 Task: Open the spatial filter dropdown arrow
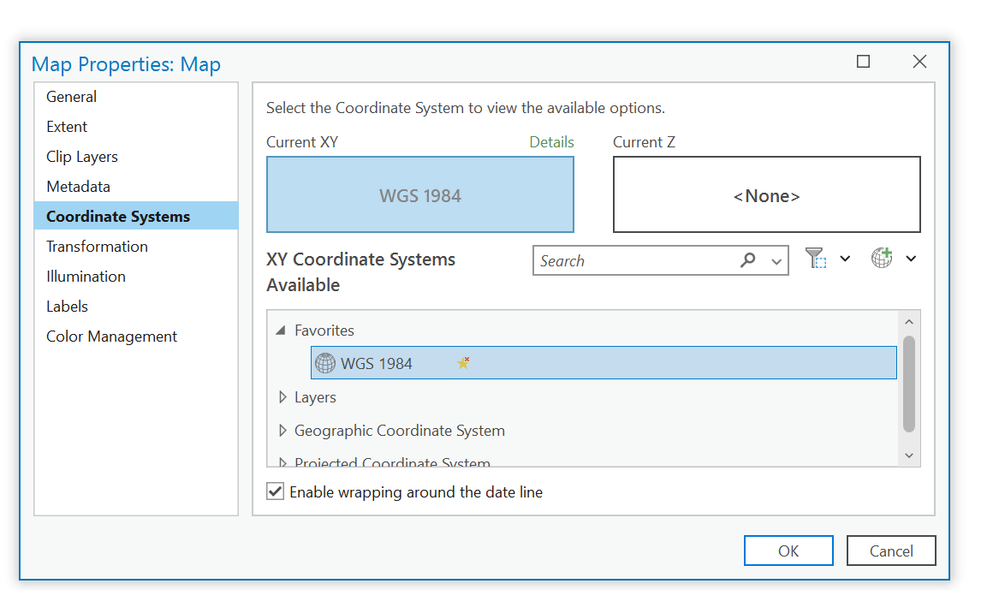[845, 259]
